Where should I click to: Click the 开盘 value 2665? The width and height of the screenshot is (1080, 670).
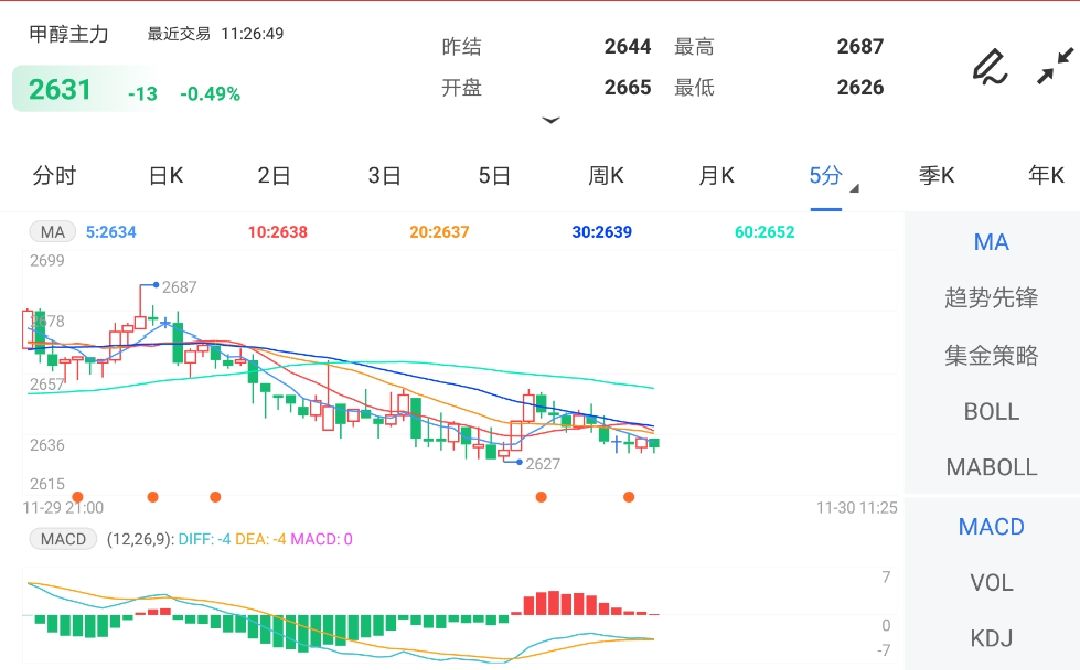pyautogui.click(x=627, y=87)
